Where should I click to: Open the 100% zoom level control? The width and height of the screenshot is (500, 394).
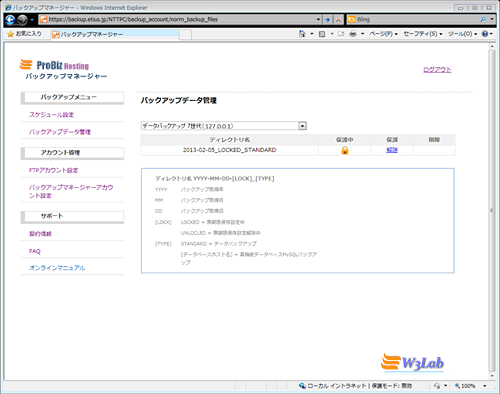coord(465,386)
